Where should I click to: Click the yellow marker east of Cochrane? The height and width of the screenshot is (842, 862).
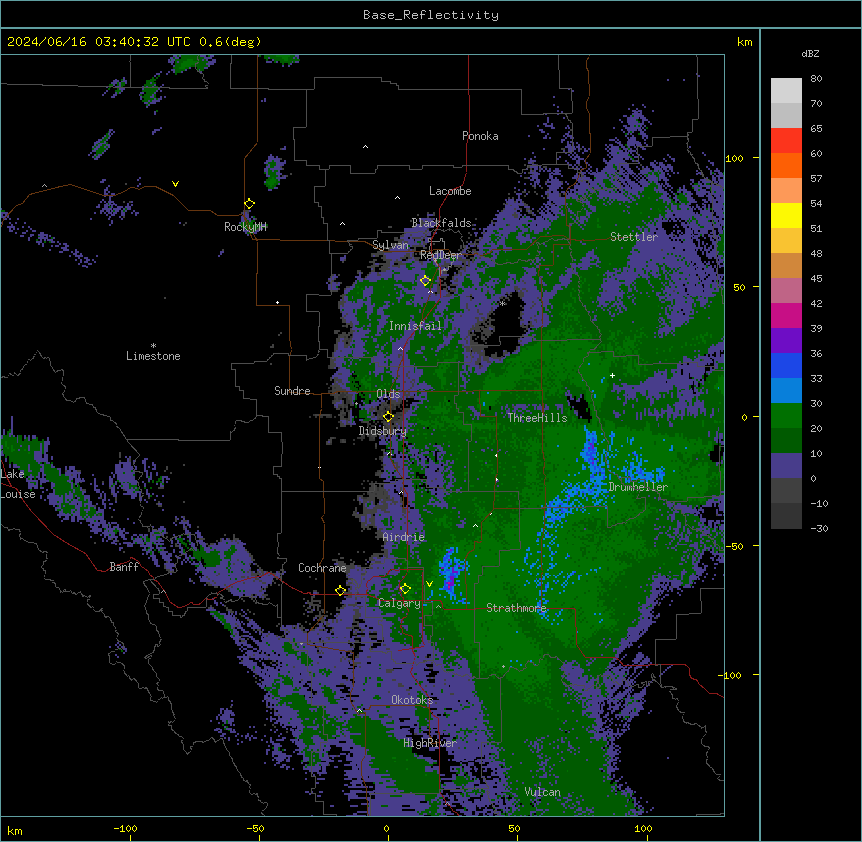coord(340,591)
